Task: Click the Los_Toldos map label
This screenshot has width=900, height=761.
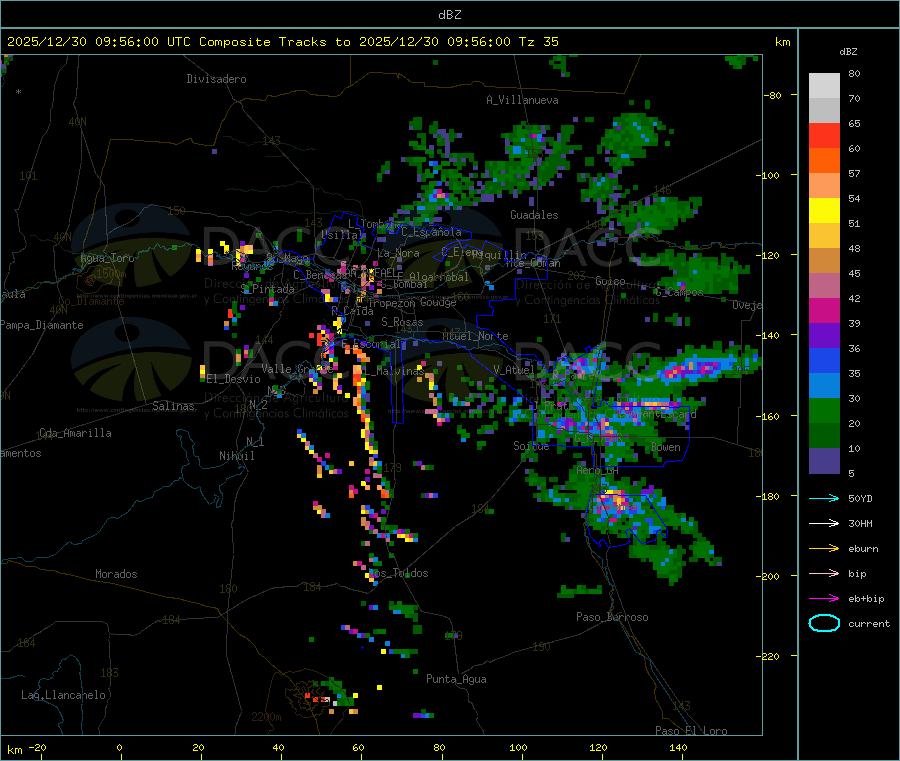Action: 398,573
